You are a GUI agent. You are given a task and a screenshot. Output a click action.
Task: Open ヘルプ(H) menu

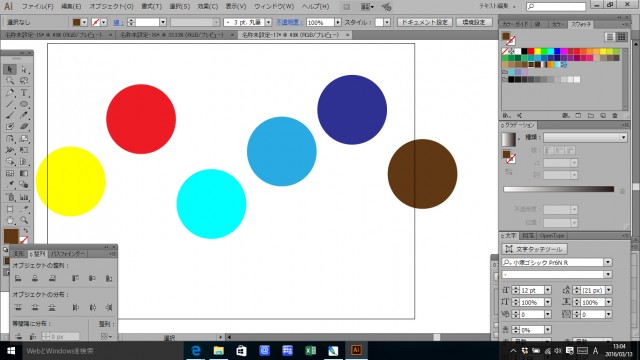[x=316, y=7]
